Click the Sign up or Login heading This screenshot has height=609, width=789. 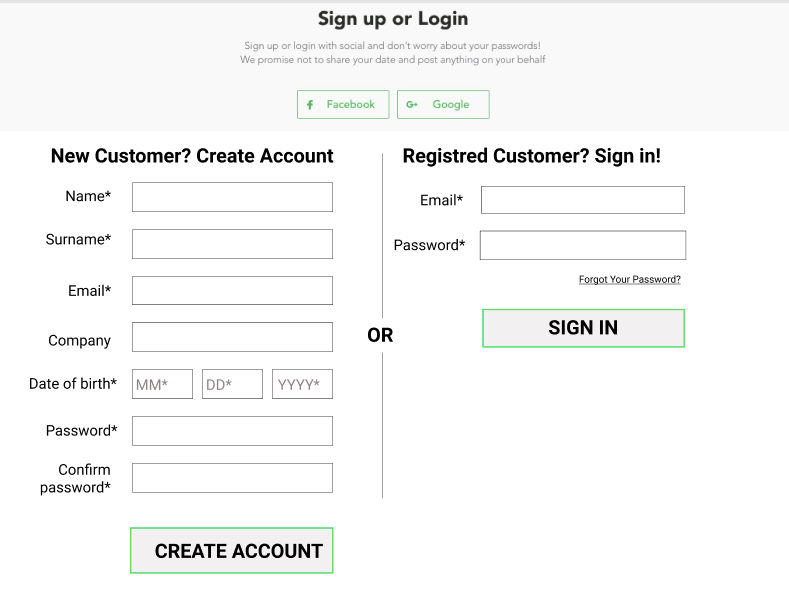pos(393,19)
